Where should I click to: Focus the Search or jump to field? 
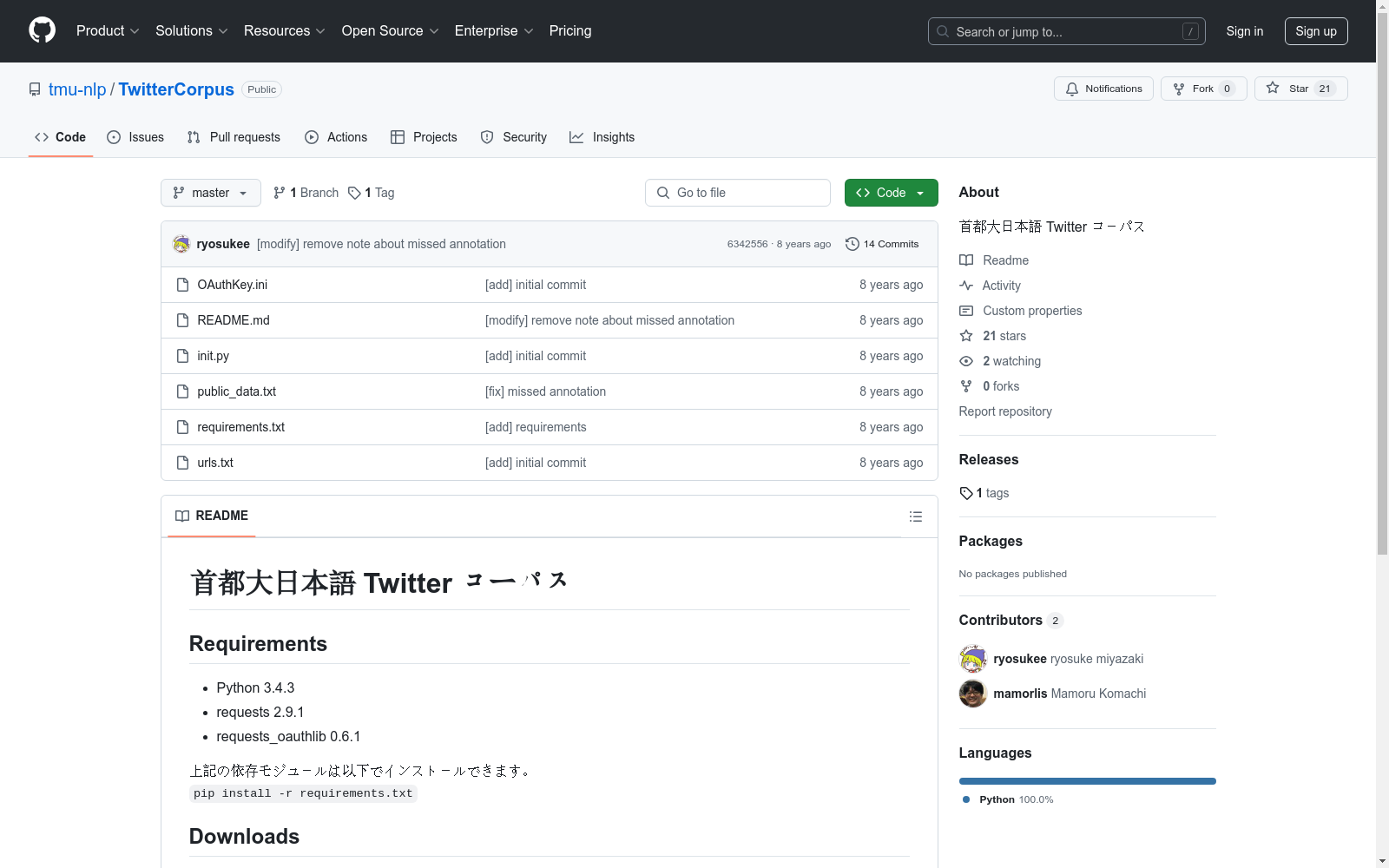[1067, 31]
